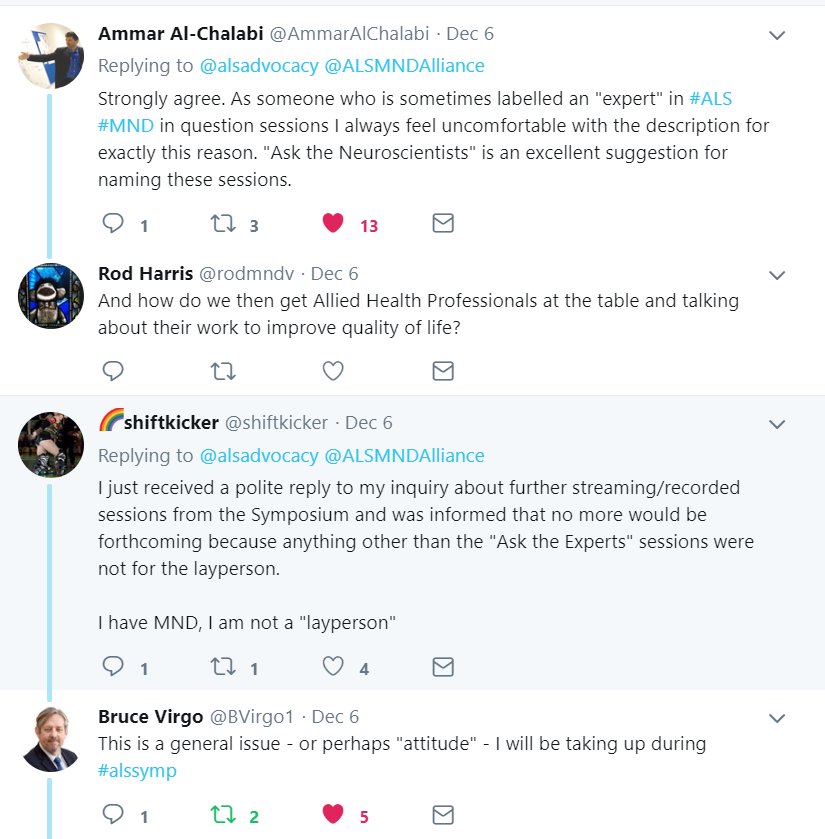This screenshot has width=825, height=839.
Task: Retweet Rod Harris's tweet
Action: 223,371
